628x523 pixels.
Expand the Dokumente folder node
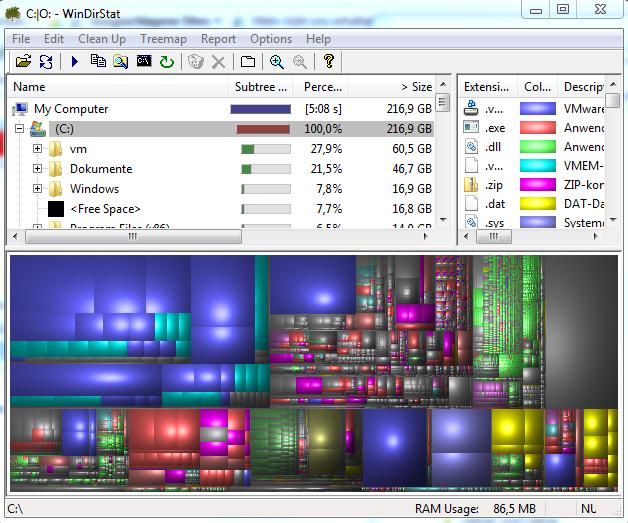click(x=37, y=168)
